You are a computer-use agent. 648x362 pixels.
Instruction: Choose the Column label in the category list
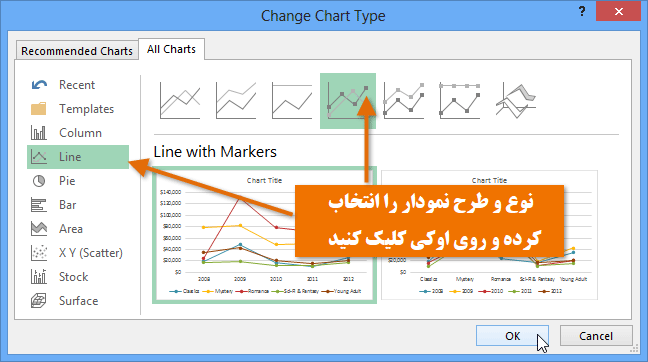[x=81, y=133]
